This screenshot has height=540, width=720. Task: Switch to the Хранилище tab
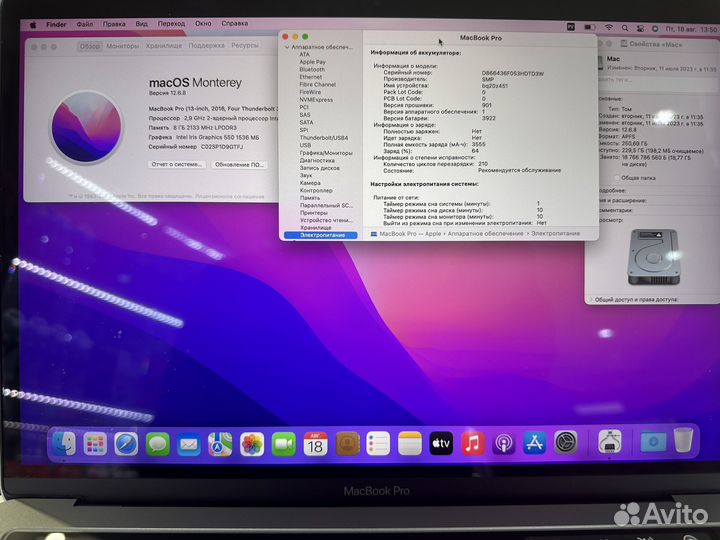164,46
